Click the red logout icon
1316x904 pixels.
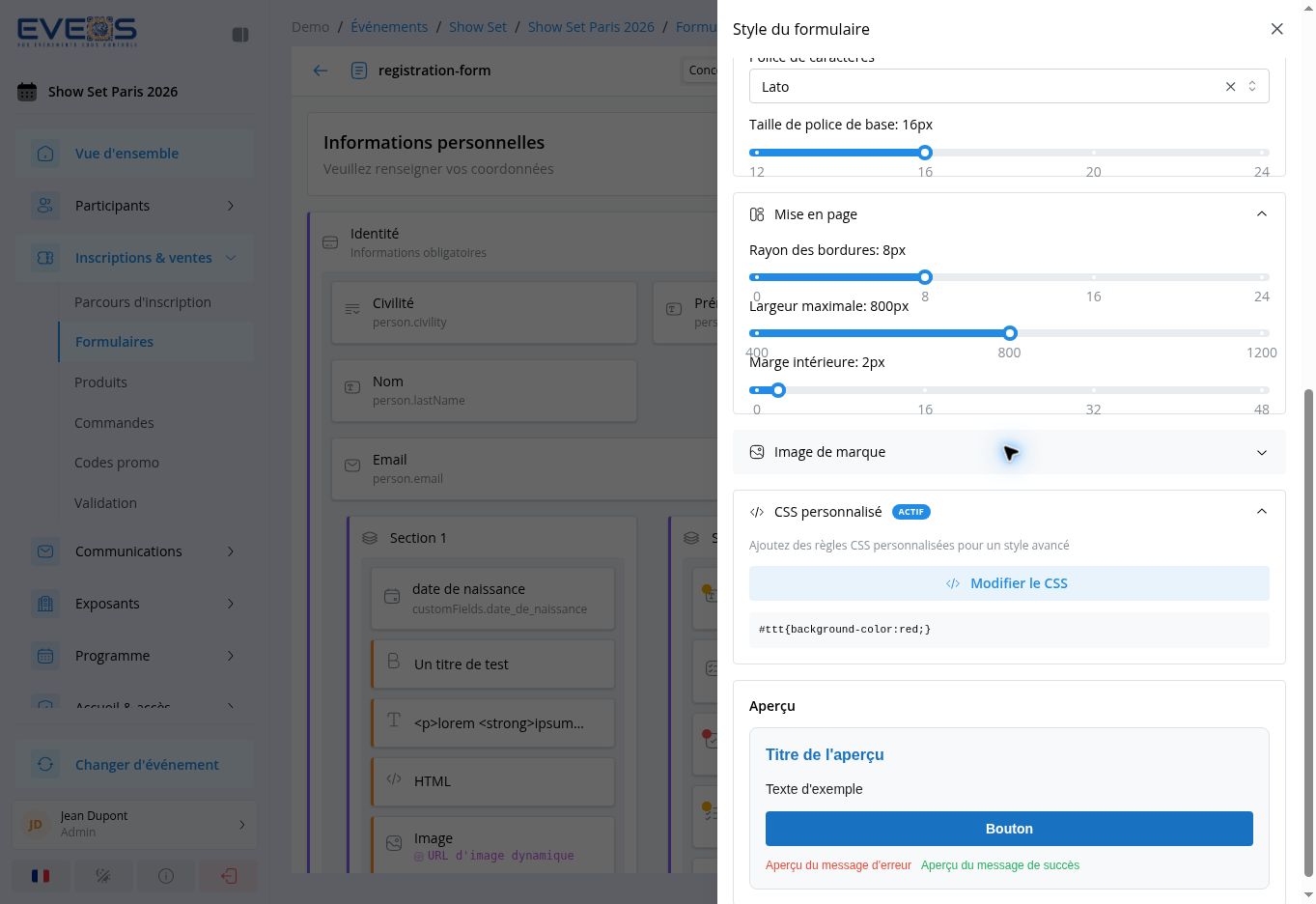[229, 876]
